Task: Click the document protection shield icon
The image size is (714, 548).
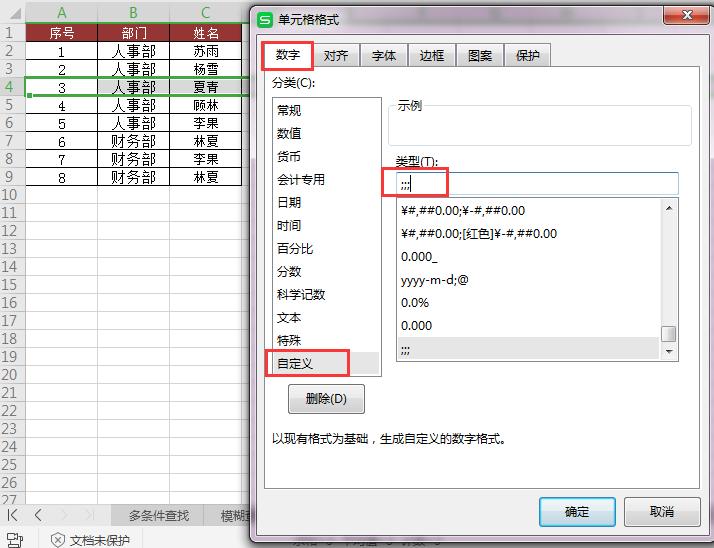Action: pyautogui.click(x=58, y=540)
